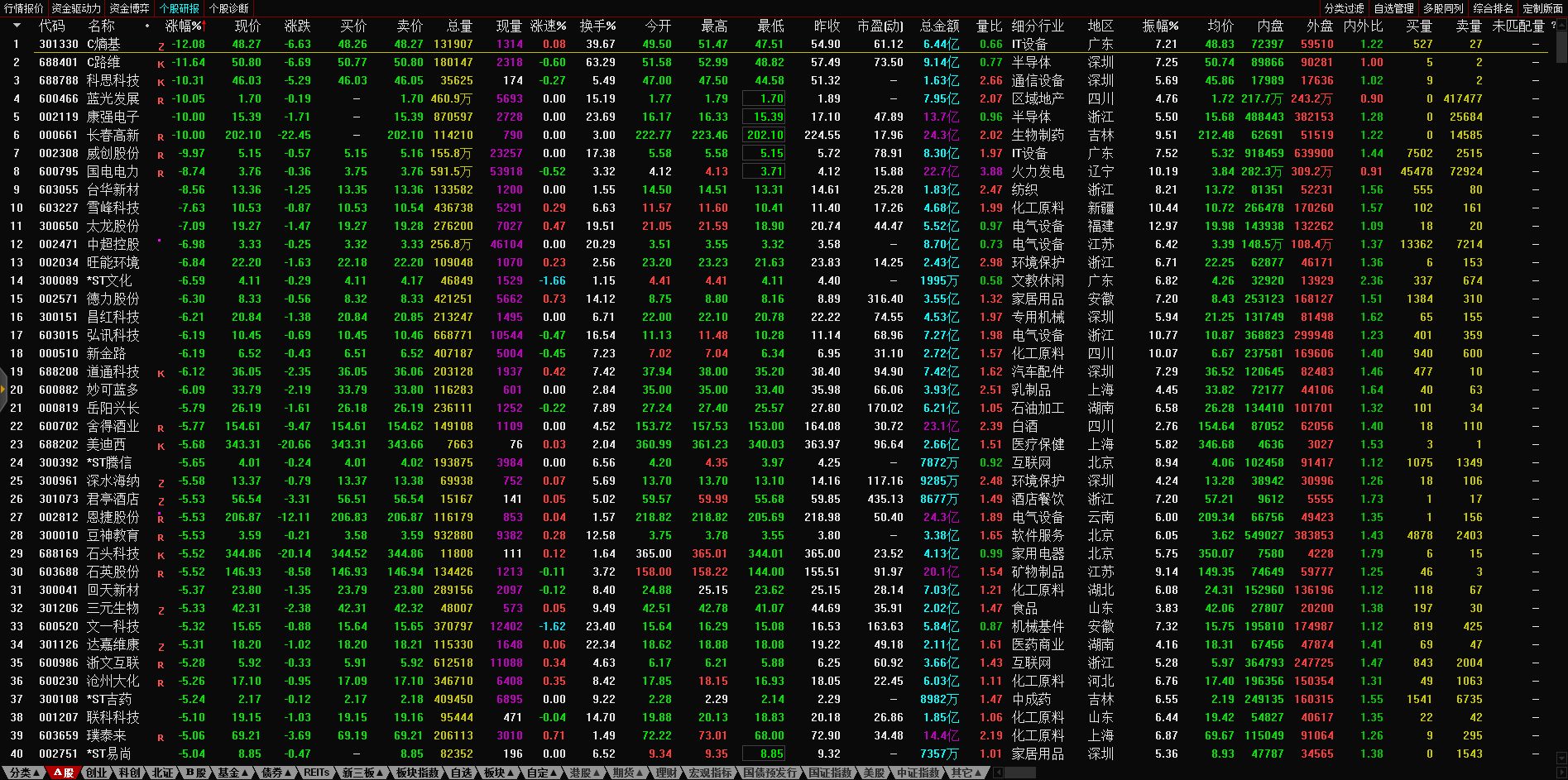Click the 定制版面 button

click(x=1542, y=8)
